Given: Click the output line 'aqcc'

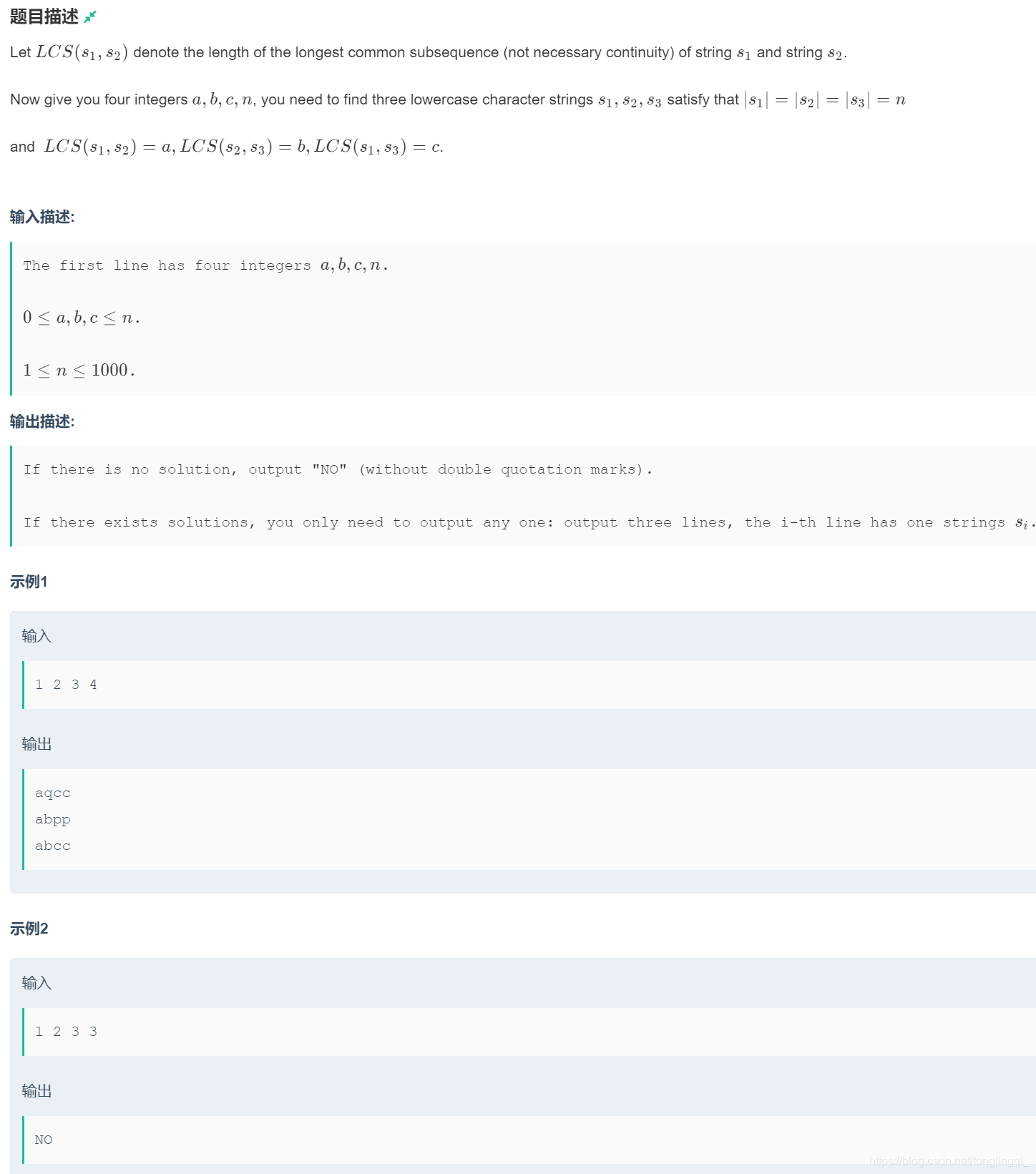Looking at the screenshot, I should point(53,793).
